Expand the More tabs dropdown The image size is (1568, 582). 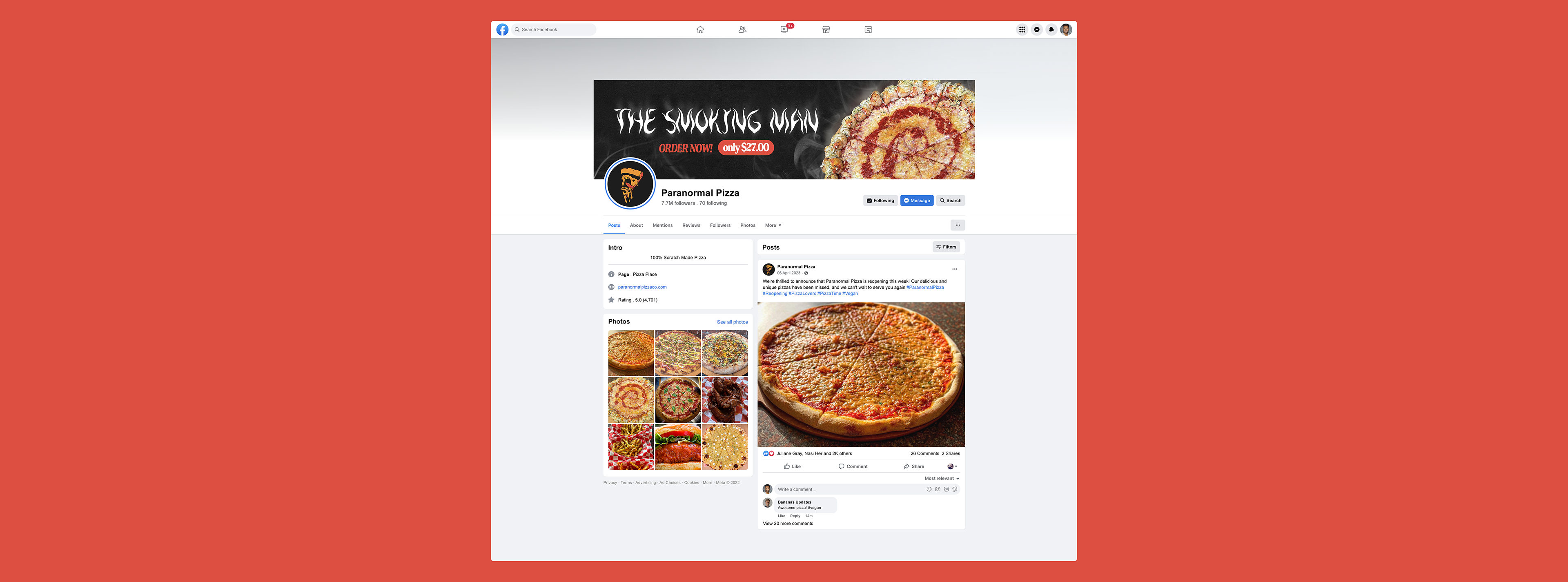pyautogui.click(x=773, y=225)
